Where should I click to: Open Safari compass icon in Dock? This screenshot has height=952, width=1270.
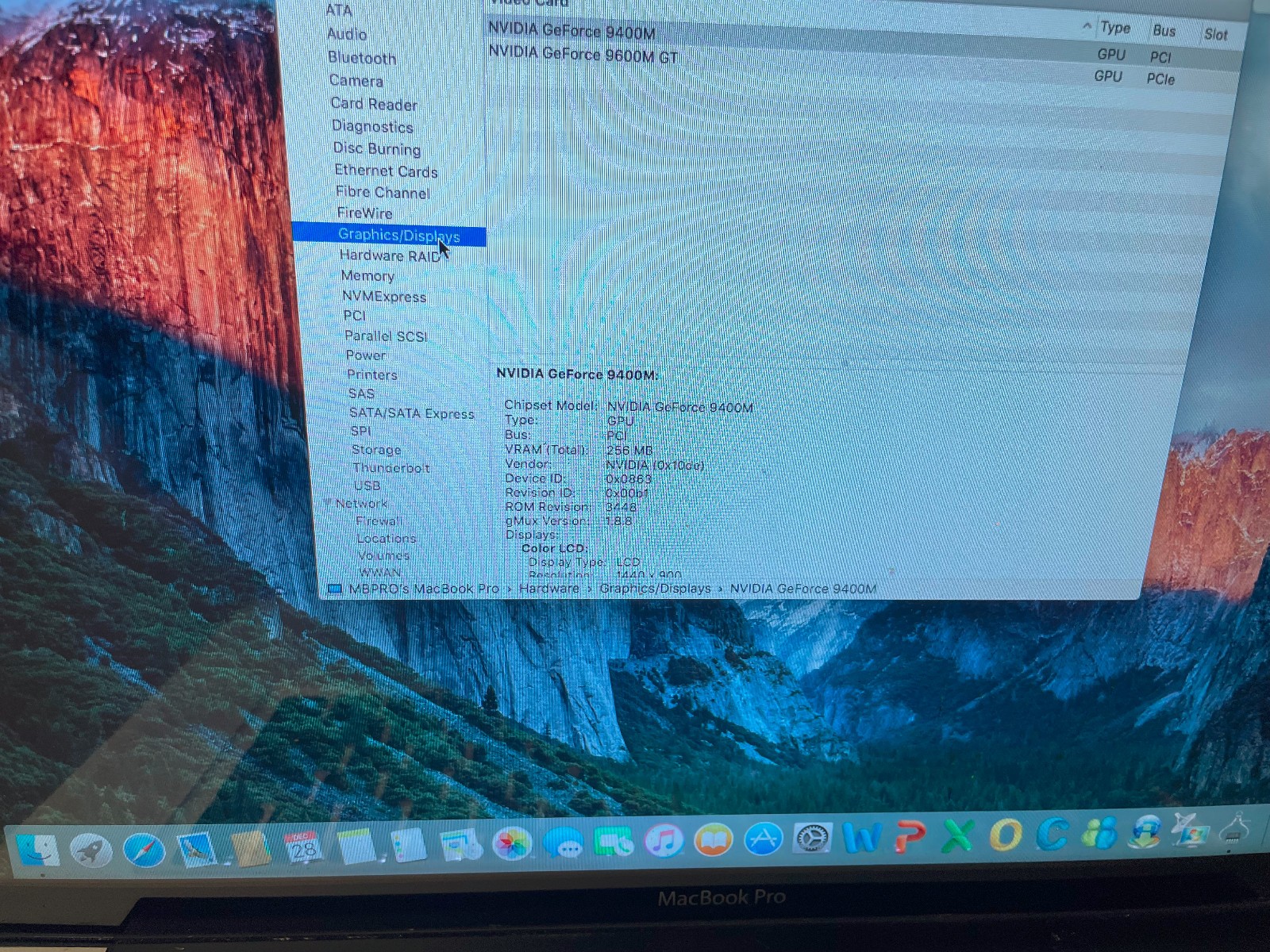(x=144, y=850)
